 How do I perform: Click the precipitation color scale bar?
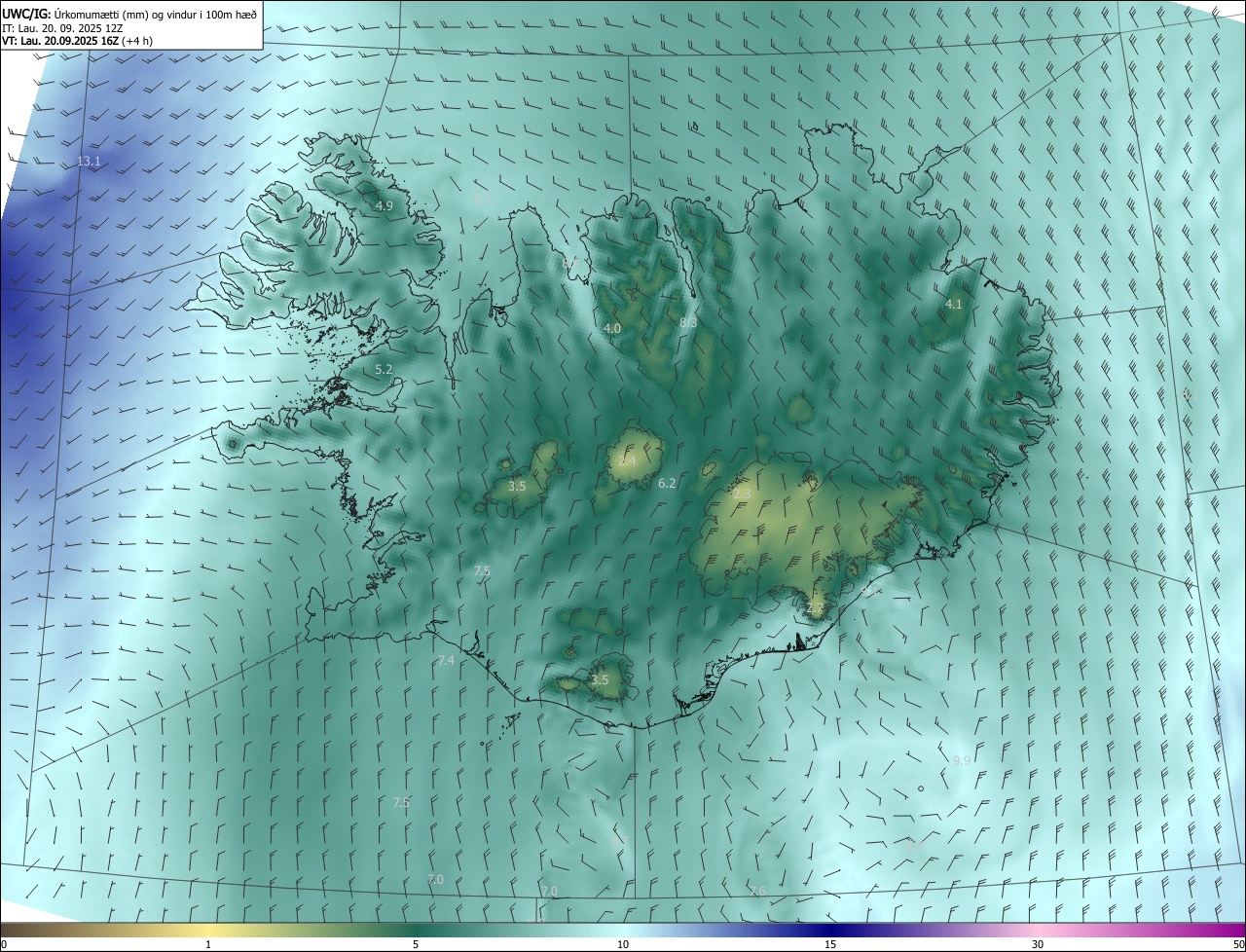[x=623, y=931]
